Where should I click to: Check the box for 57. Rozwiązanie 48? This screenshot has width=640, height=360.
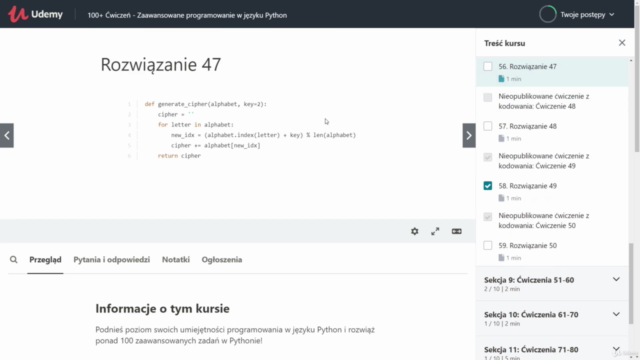(488, 126)
